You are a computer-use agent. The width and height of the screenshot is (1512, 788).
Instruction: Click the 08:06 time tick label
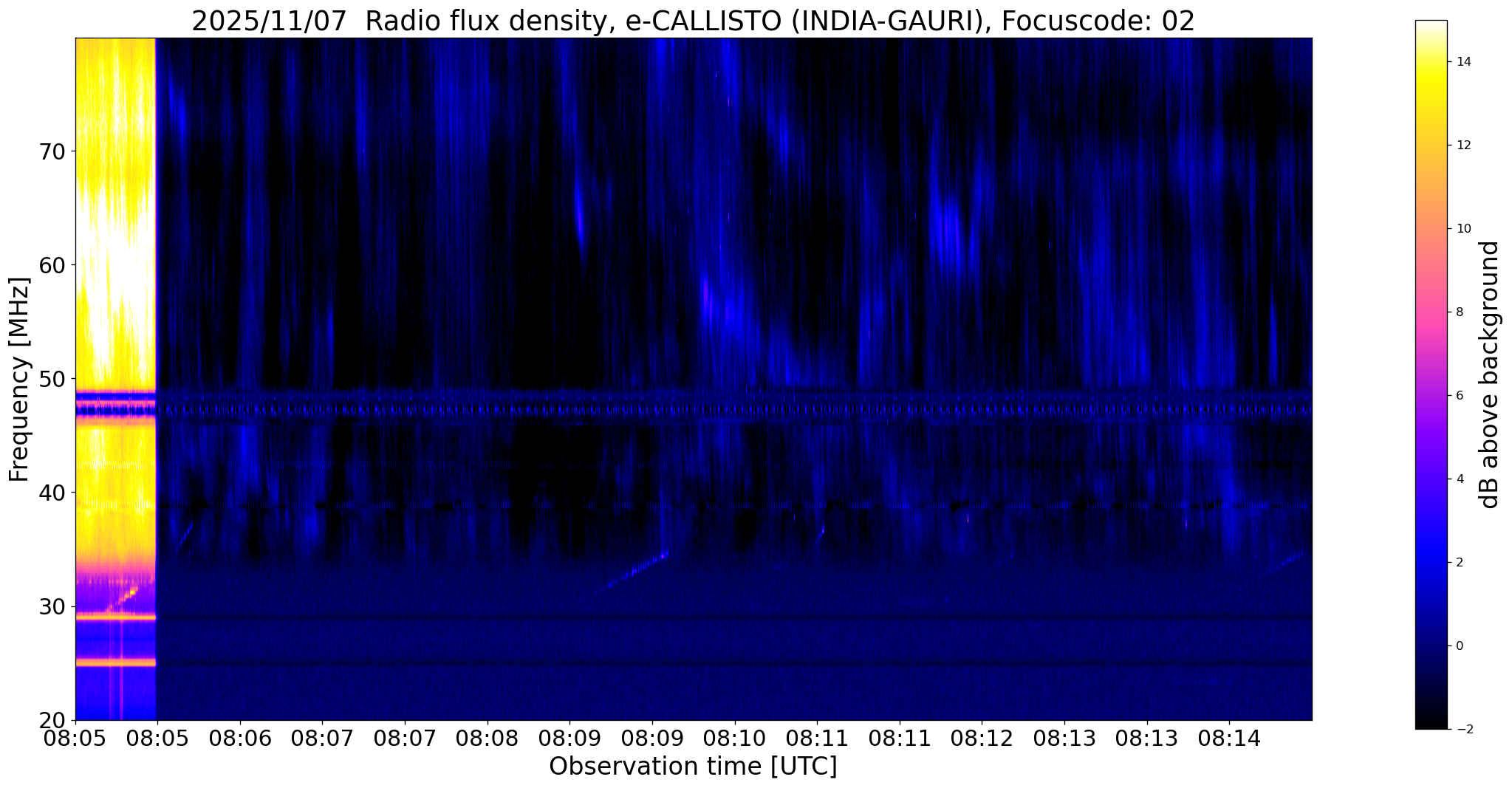[x=239, y=738]
